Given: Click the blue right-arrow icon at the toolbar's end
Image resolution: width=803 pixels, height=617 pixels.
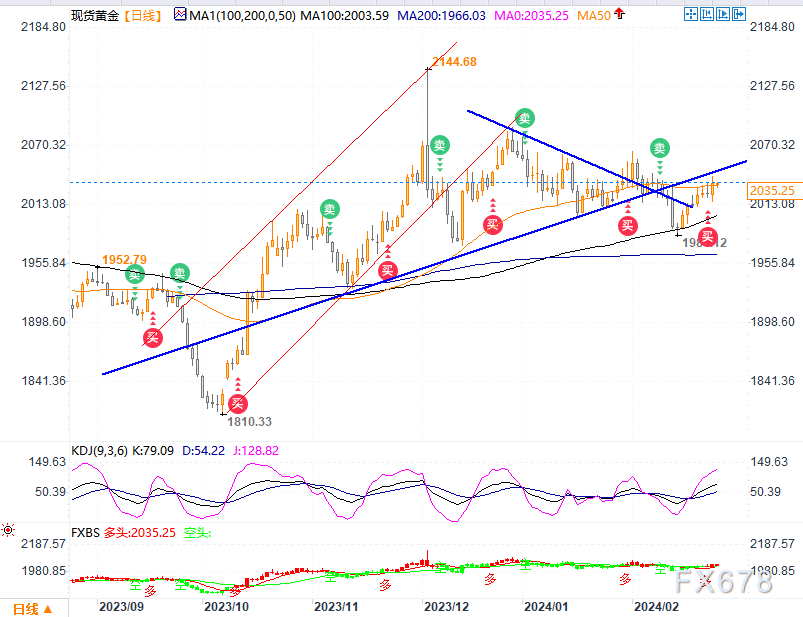Looking at the screenshot, I should (738, 14).
